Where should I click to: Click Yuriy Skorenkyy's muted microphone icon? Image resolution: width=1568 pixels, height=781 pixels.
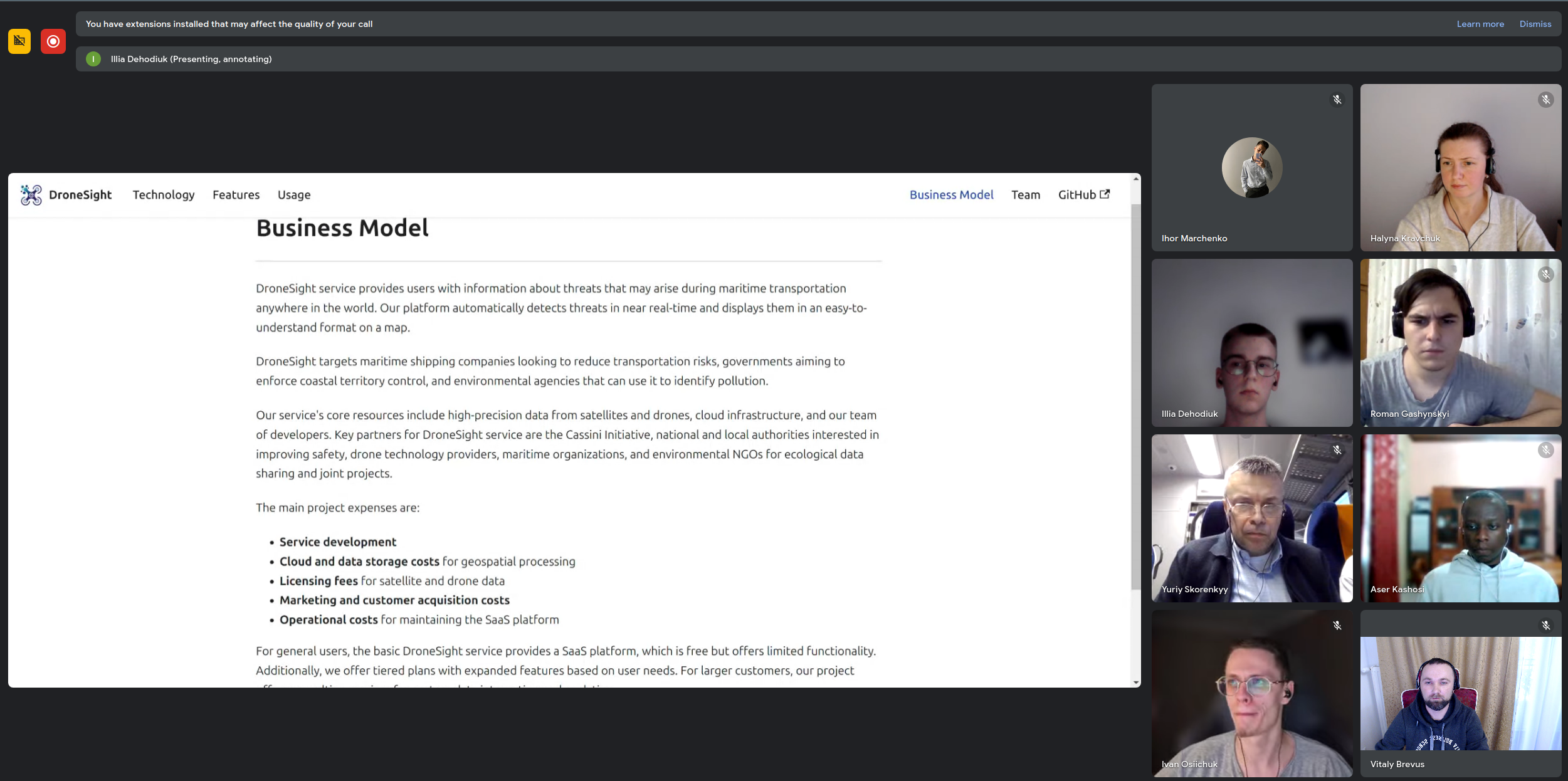(1337, 450)
